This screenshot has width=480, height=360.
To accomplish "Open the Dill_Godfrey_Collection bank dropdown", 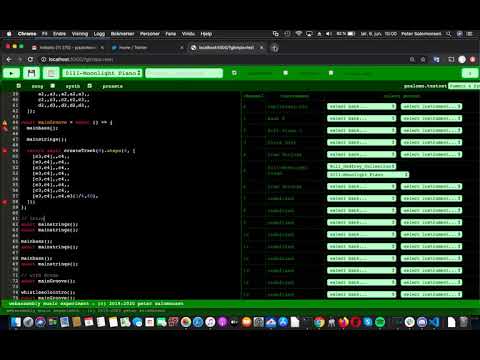I will coord(361,166).
